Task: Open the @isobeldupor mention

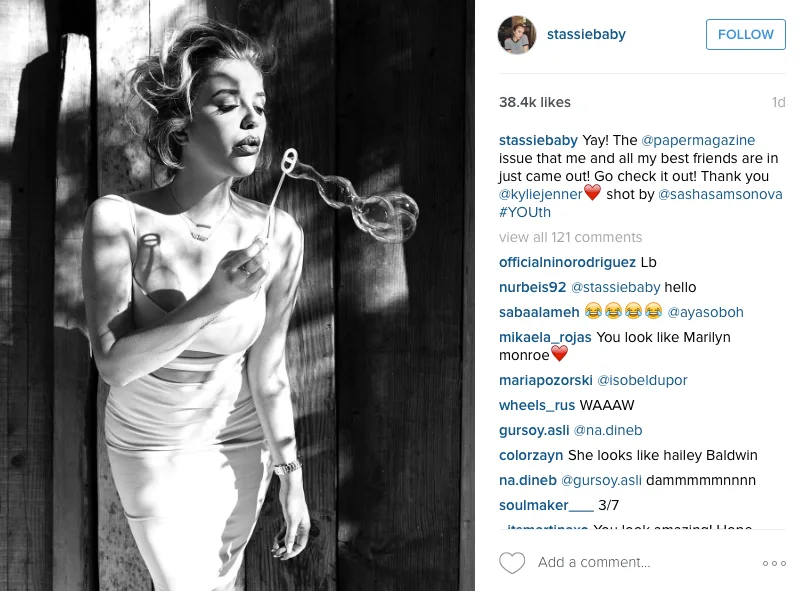Action: (642, 380)
